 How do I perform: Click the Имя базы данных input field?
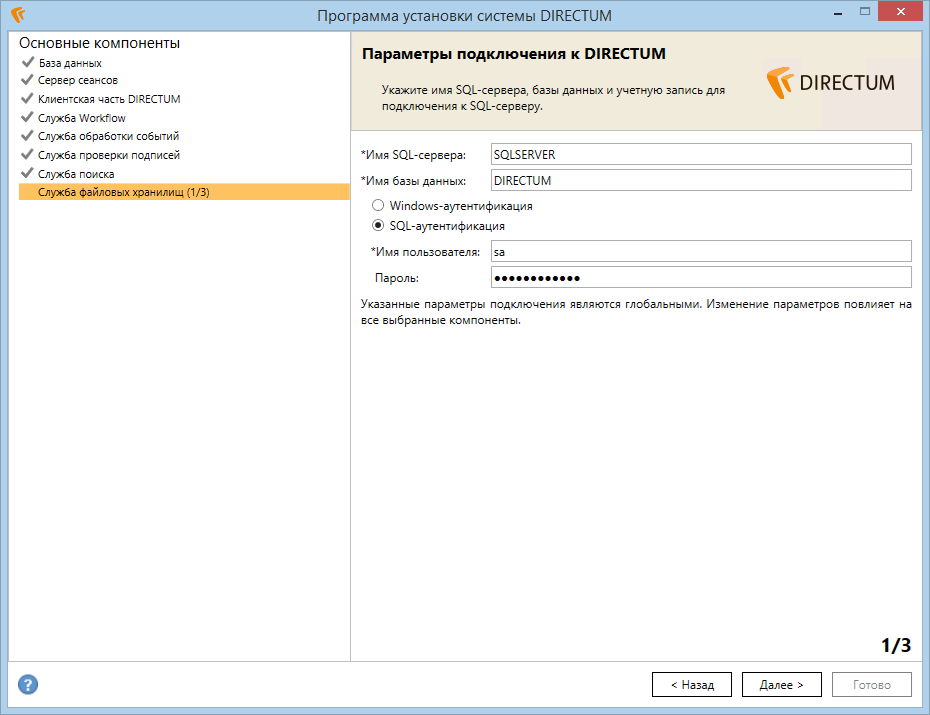(x=701, y=180)
